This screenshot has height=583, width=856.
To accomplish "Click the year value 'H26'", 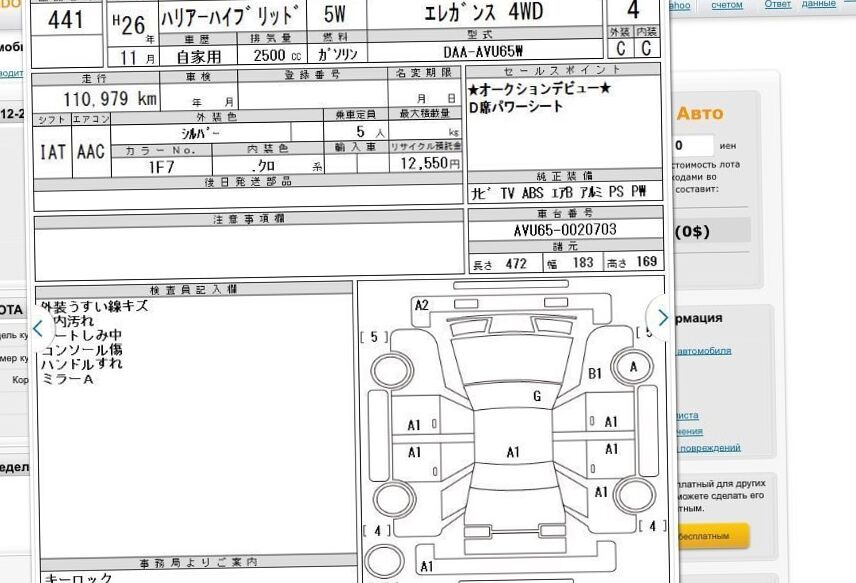I will pos(129,25).
